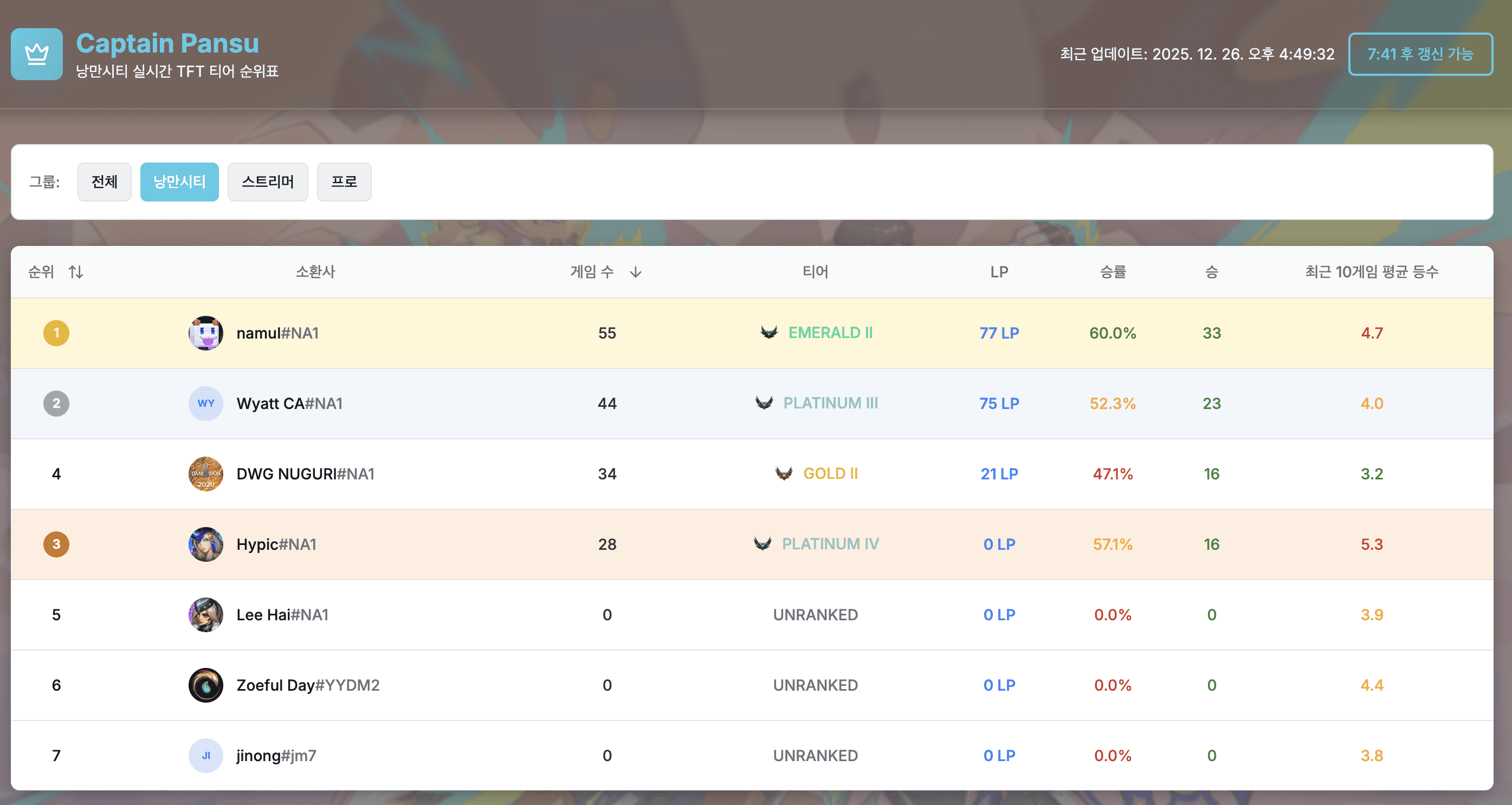
Task: Click the gold rank 1 badge
Action: click(56, 333)
